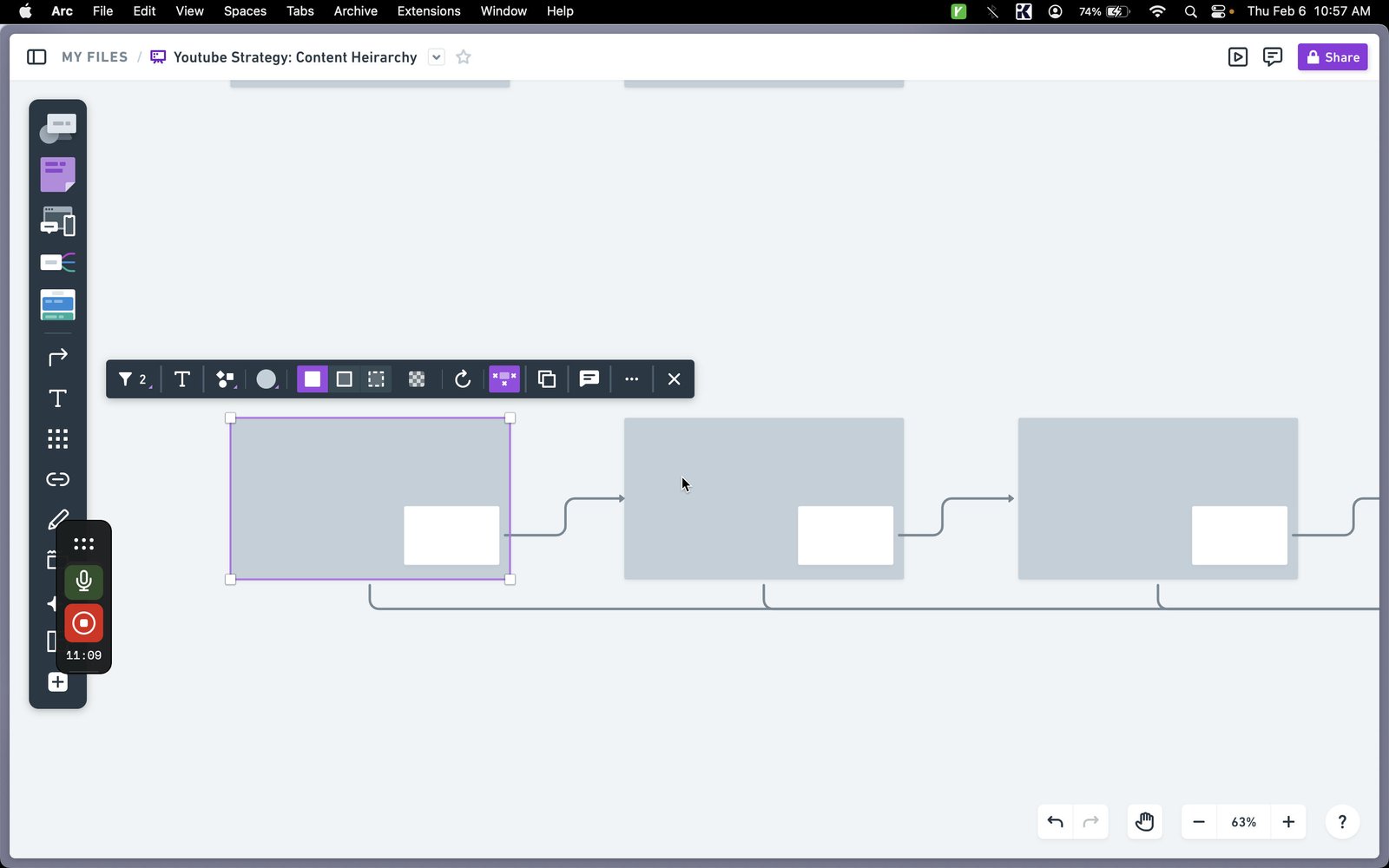This screenshot has height=868, width=1389.
Task: Click the plus add button in sidebar
Action: tap(57, 682)
